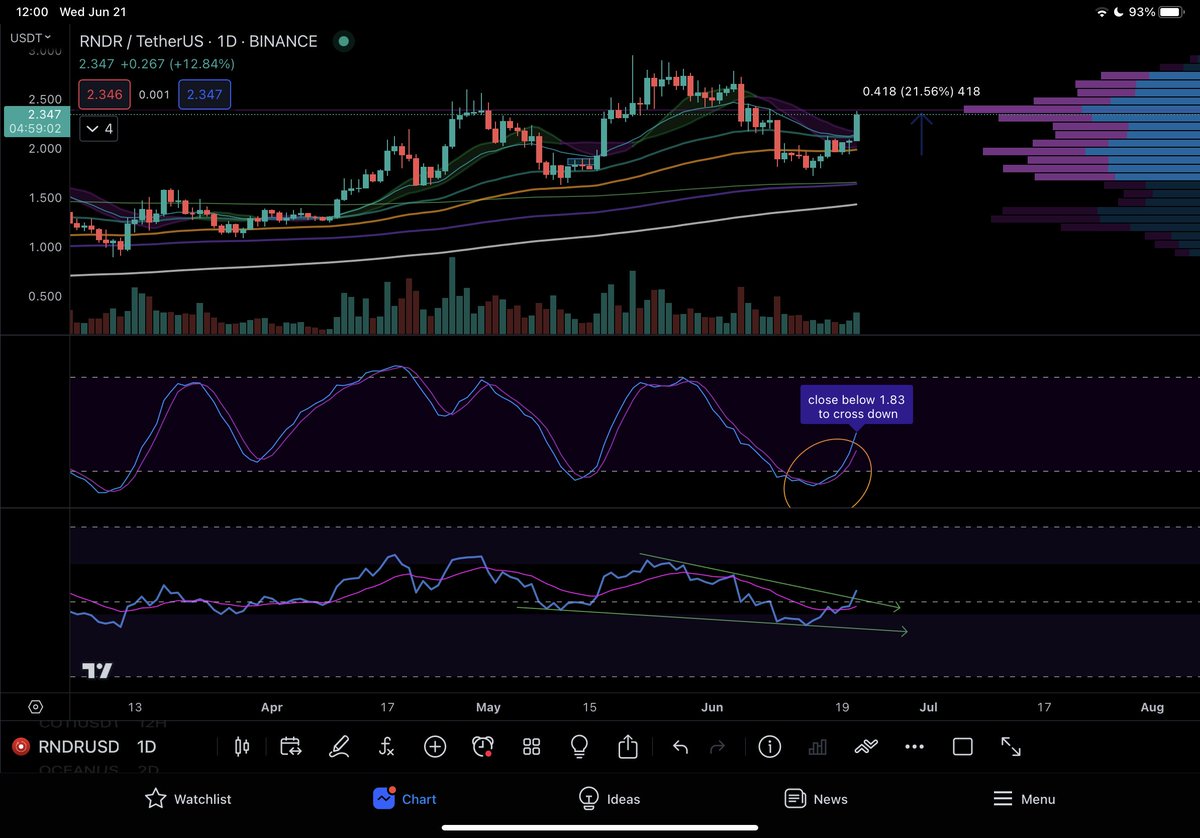Tap the RNDR / TetherUS chart title
Screen dimensions: 1200x838
pos(198,41)
